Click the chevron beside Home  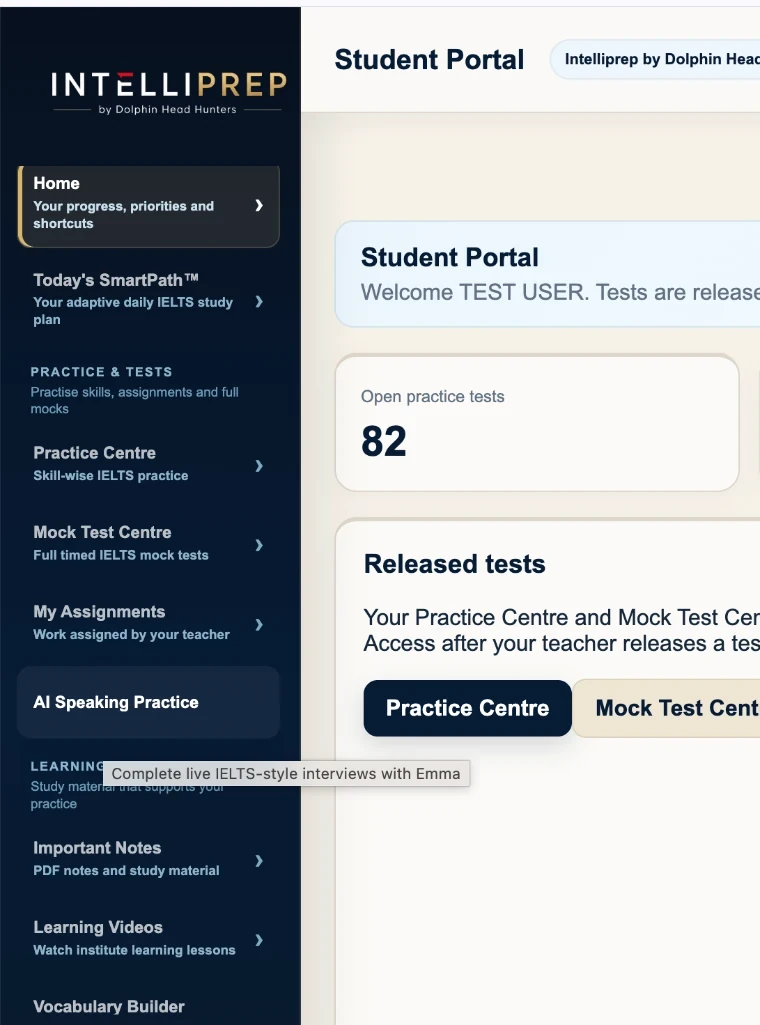[x=259, y=205]
